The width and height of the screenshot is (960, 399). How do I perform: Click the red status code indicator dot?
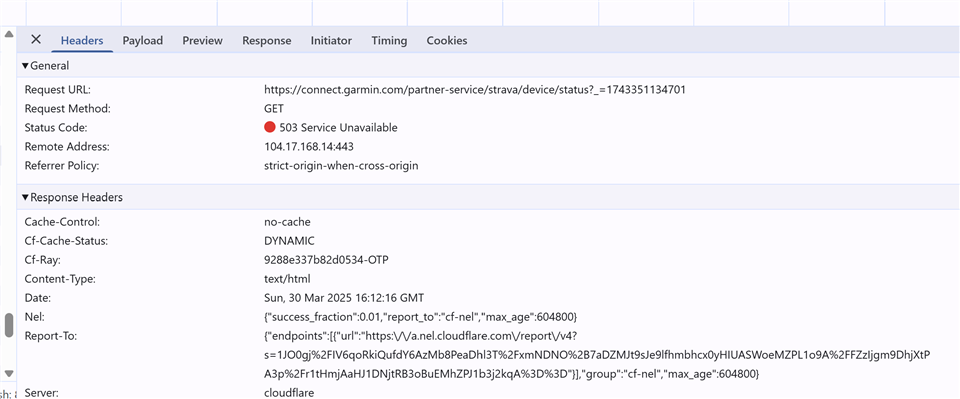[269, 127]
